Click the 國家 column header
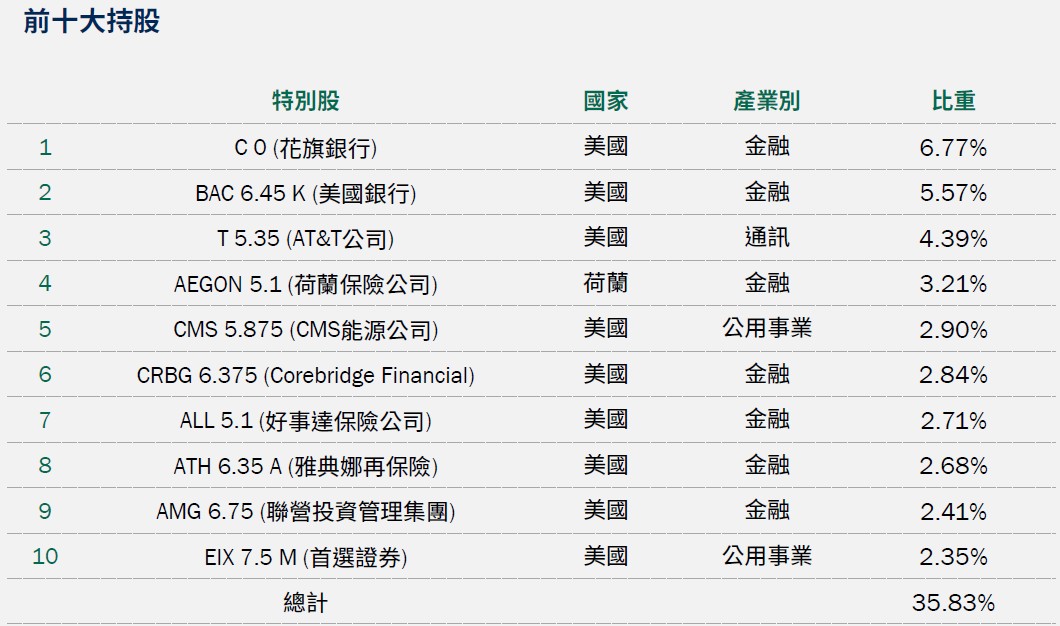The image size is (1060, 626). click(605, 101)
